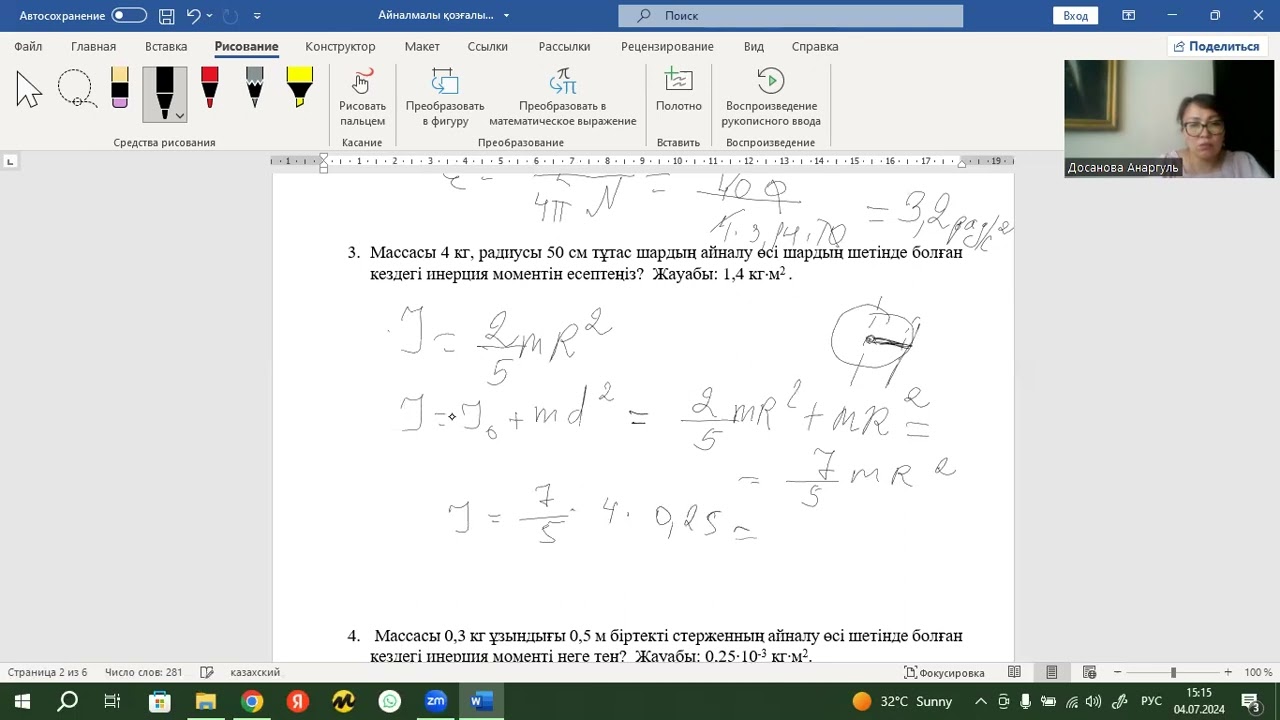Select the yellow highlighter
This screenshot has height=720, width=1280.
pyautogui.click(x=299, y=88)
